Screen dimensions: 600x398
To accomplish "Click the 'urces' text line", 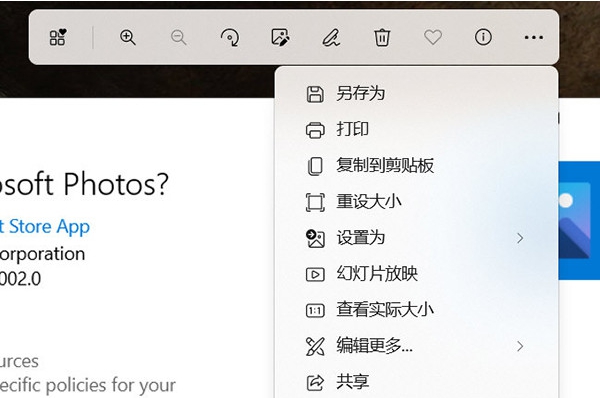I will 19,362.
